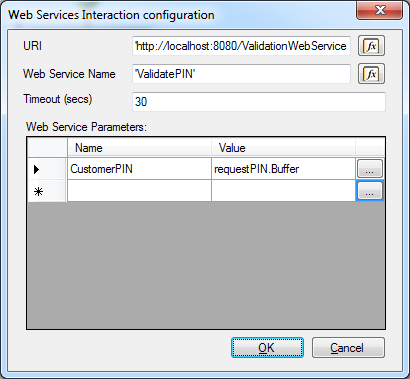
Task: Click the Timeout (secs) input field
Action: 259,102
